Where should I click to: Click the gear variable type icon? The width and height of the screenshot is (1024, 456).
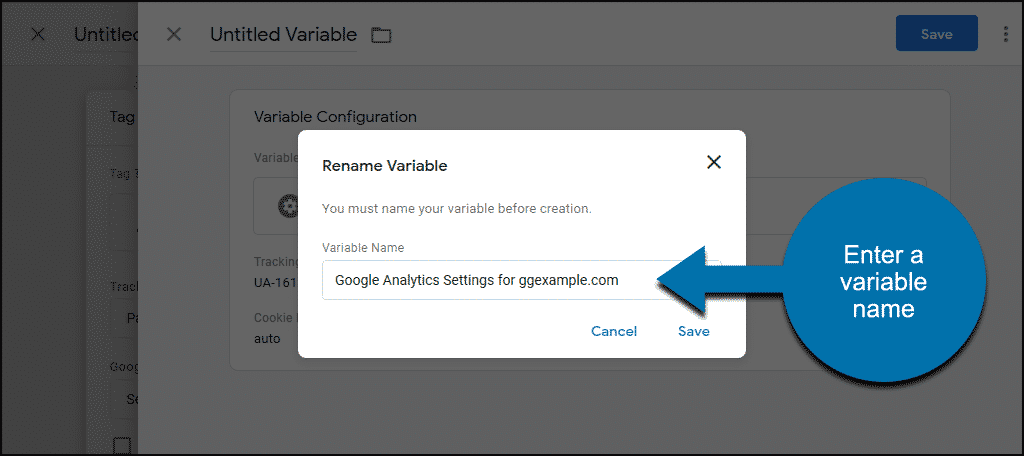point(287,206)
